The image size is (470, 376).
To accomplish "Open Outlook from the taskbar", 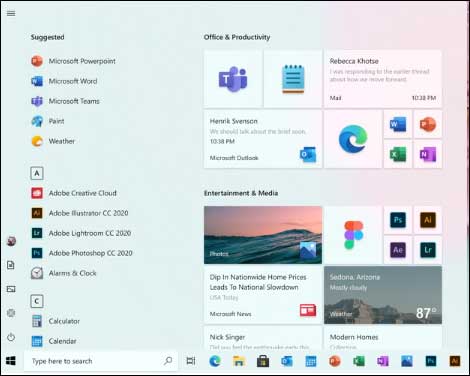I will pos(287,361).
